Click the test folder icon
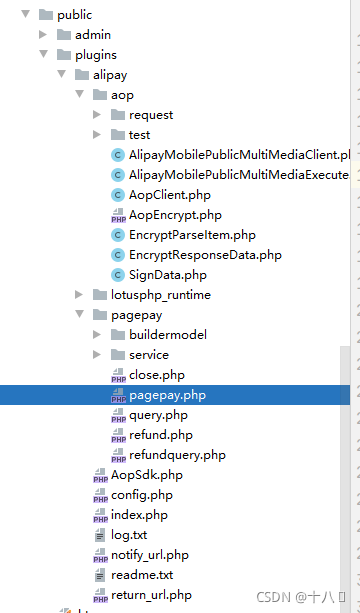 pyautogui.click(x=118, y=134)
